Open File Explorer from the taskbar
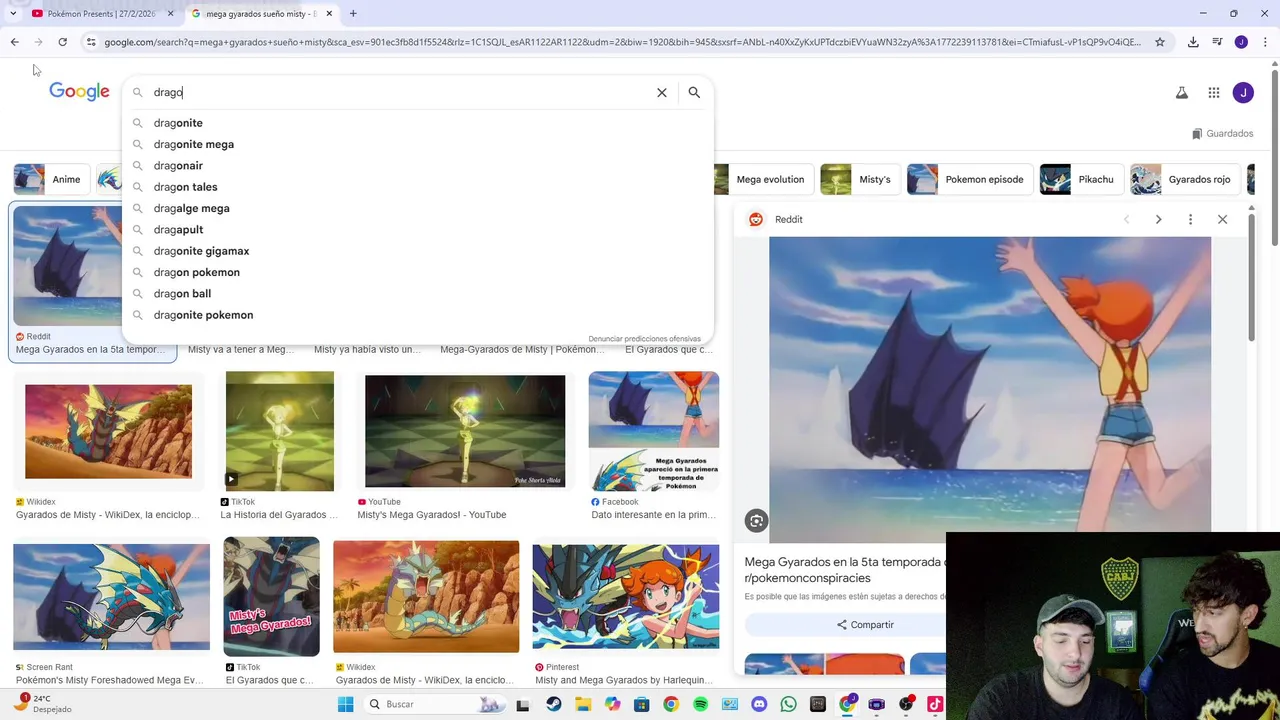 [x=583, y=704]
